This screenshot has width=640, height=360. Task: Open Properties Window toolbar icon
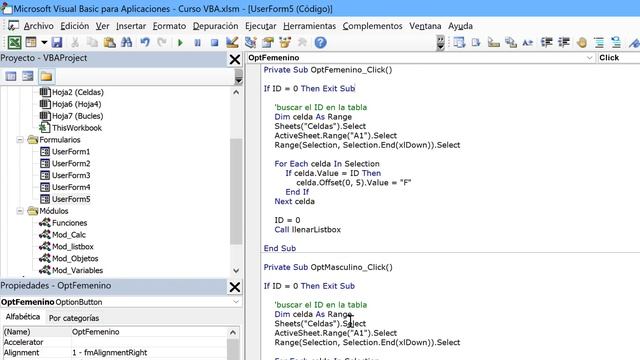[268, 42]
